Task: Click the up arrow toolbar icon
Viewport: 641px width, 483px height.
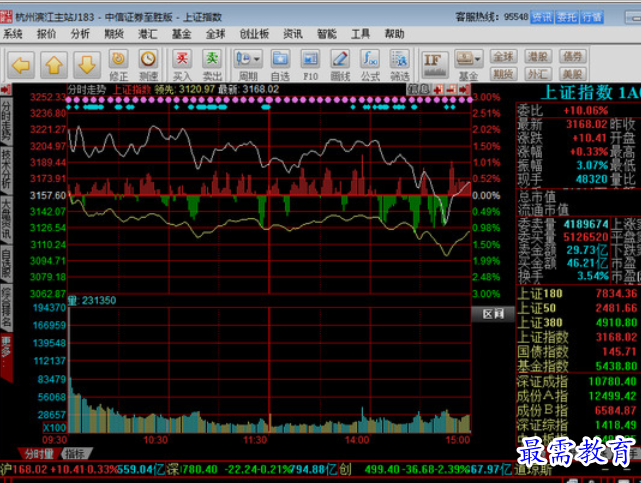Action: 54,65
